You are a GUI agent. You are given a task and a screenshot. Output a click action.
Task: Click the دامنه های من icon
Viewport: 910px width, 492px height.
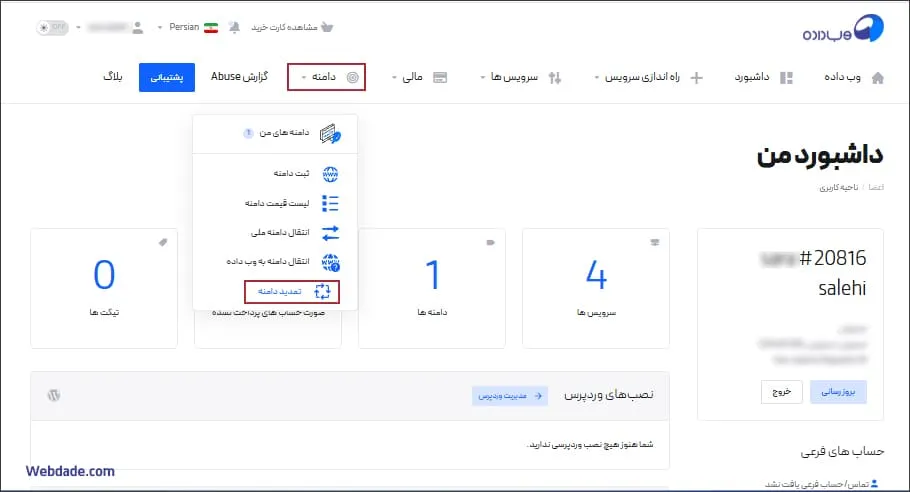coord(330,134)
